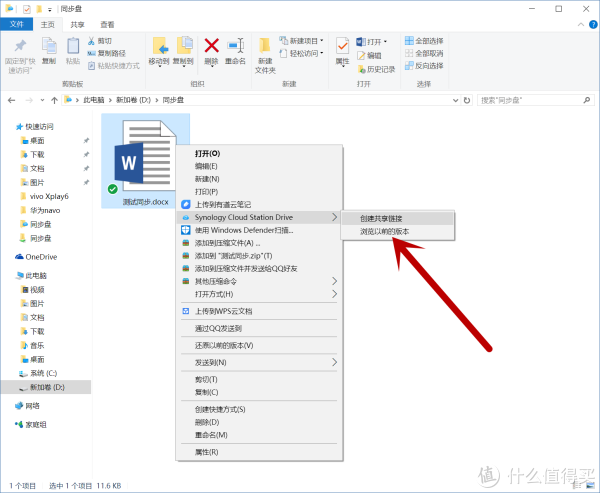Open the recent locations dropdown arrow
600x493 pixels.
42,100
